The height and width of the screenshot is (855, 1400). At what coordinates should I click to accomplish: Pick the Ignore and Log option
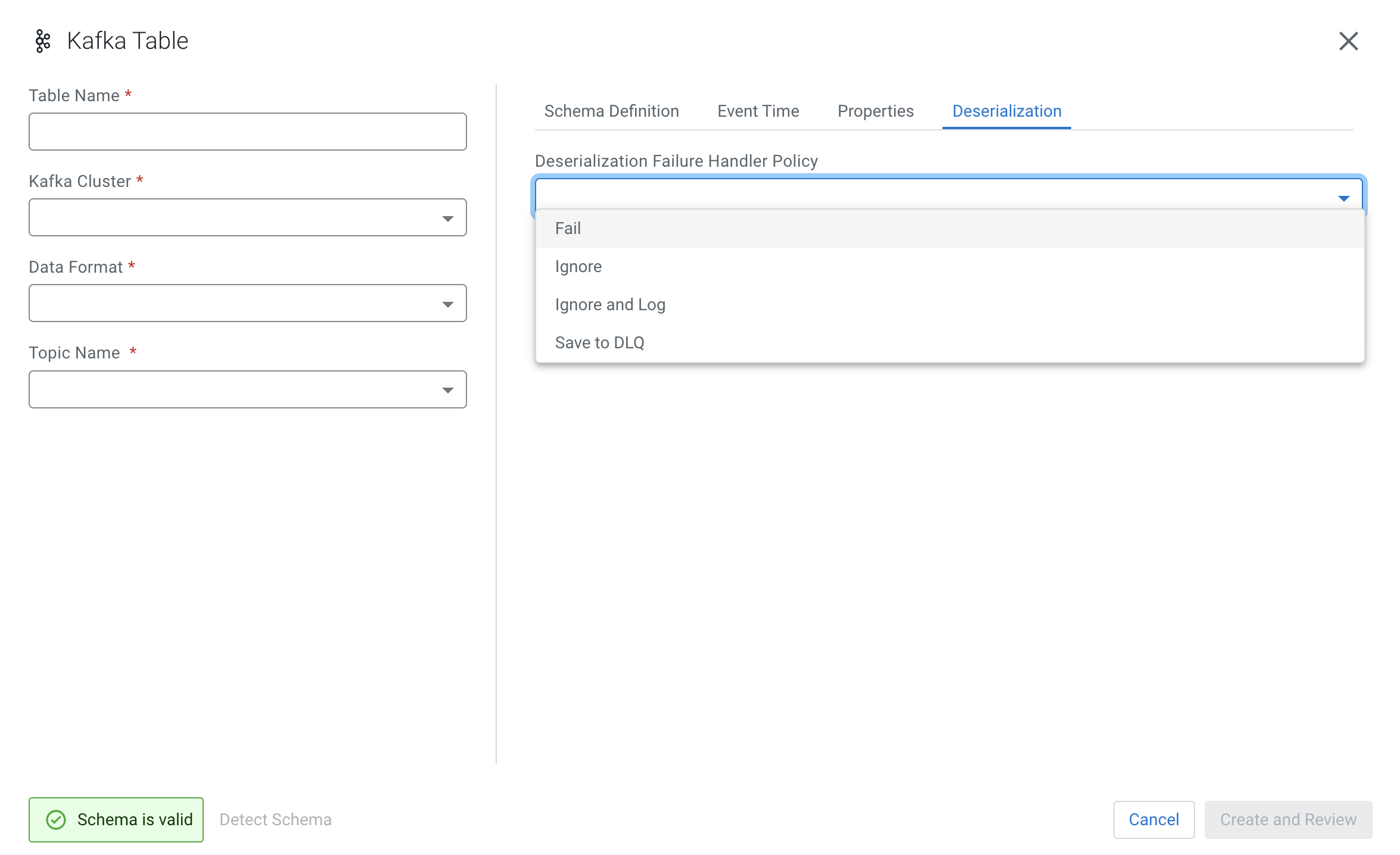pyautogui.click(x=610, y=305)
